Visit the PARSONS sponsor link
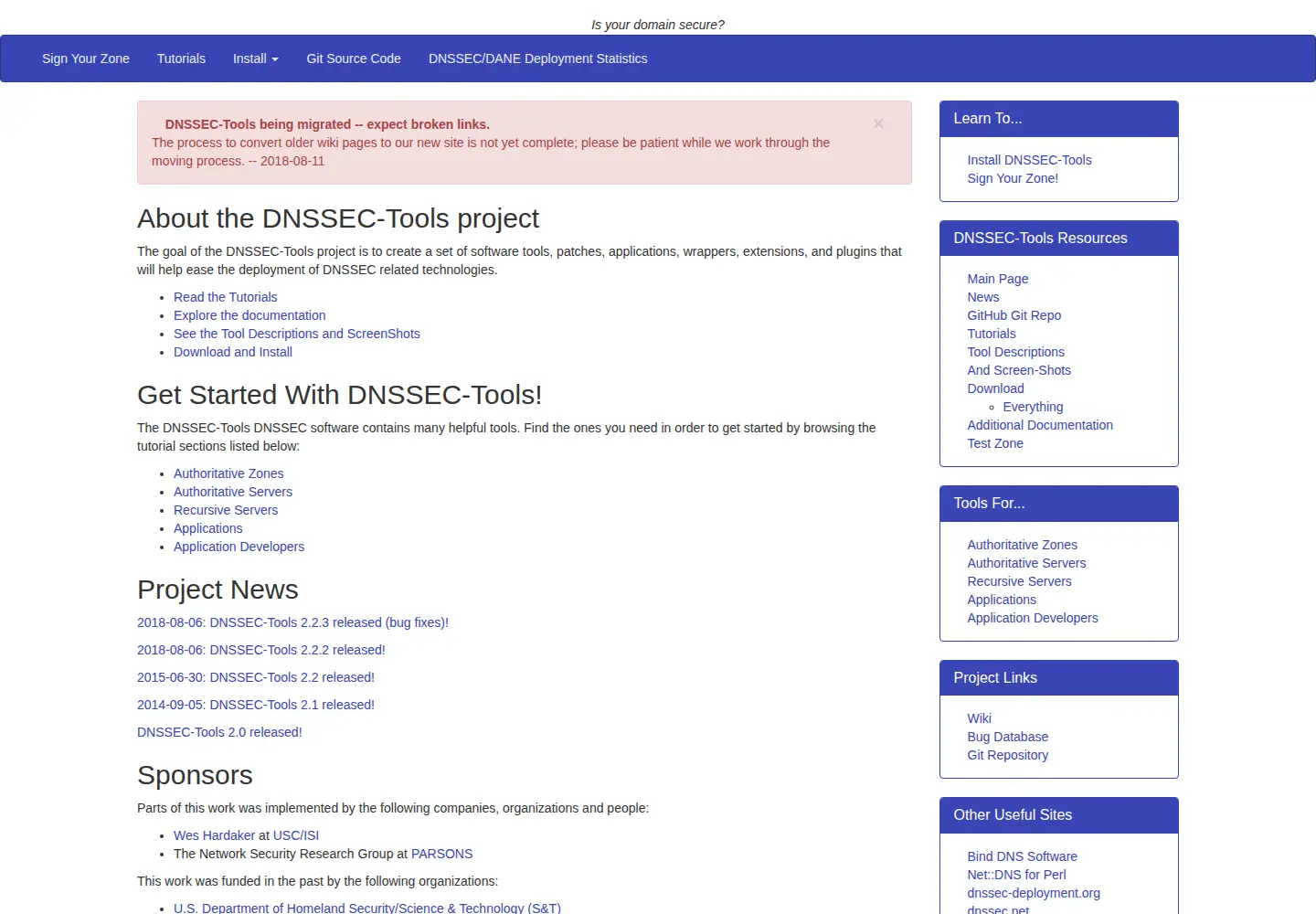The image size is (1316, 914). tap(441, 854)
